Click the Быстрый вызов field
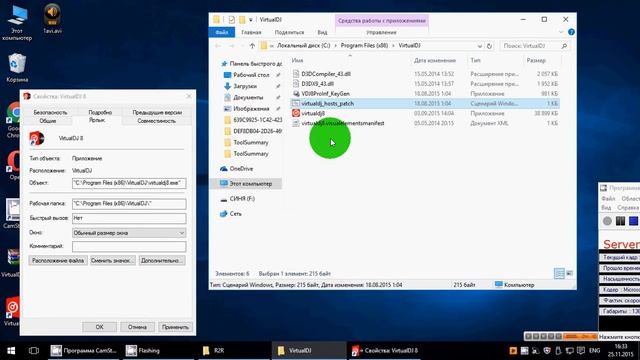640x360 pixels. 129,218
